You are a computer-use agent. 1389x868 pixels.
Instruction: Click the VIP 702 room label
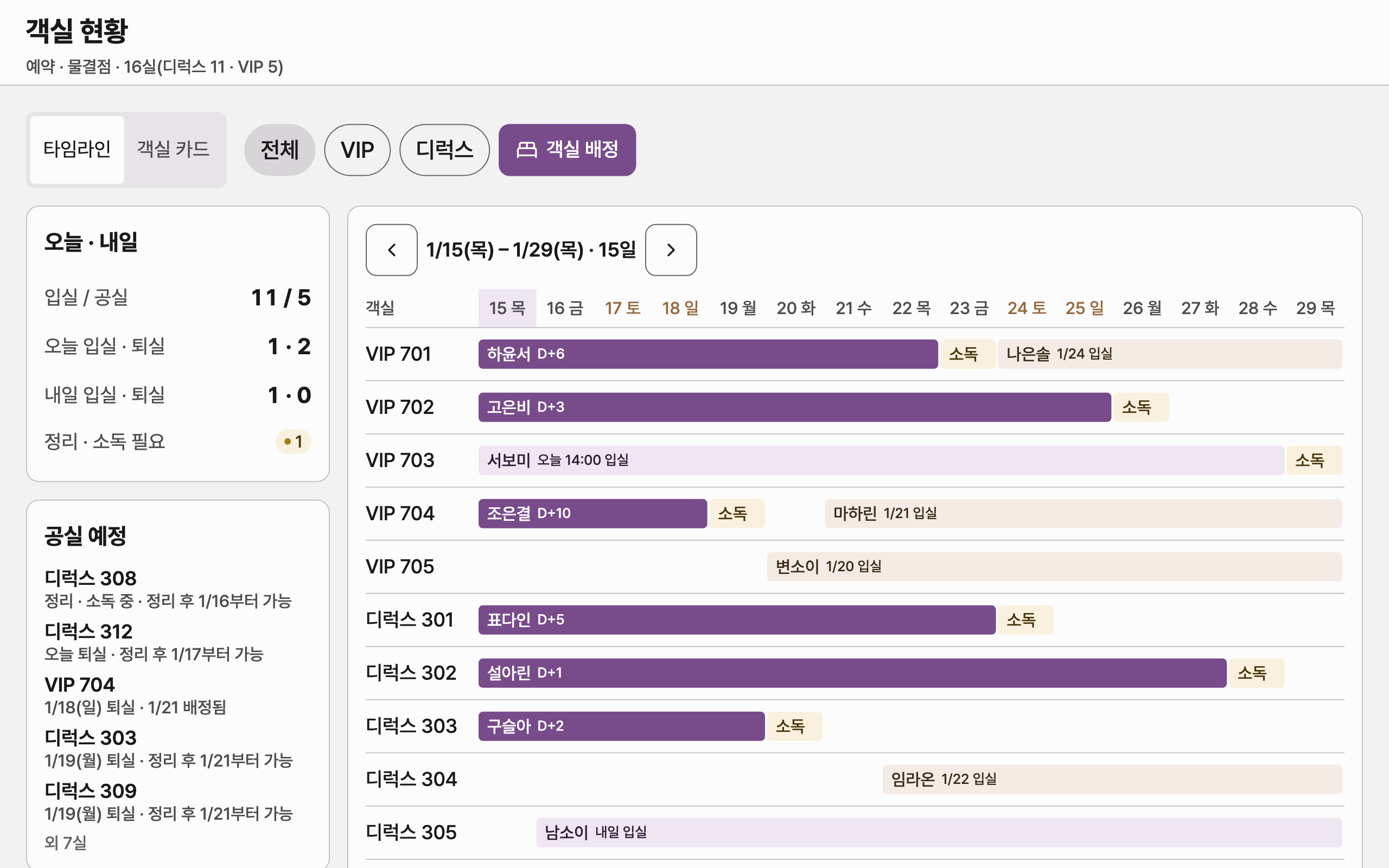click(400, 407)
